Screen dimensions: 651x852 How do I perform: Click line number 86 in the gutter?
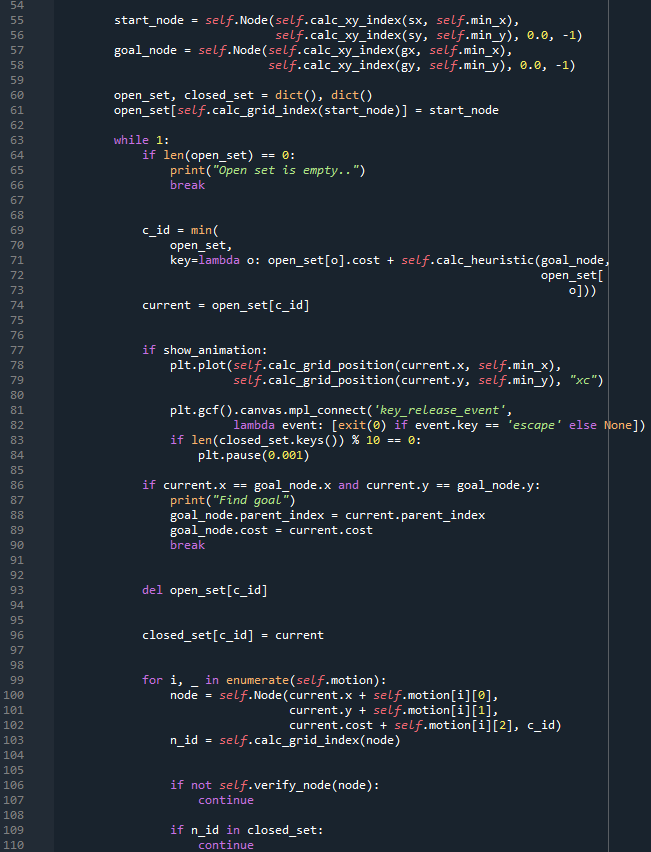point(17,485)
